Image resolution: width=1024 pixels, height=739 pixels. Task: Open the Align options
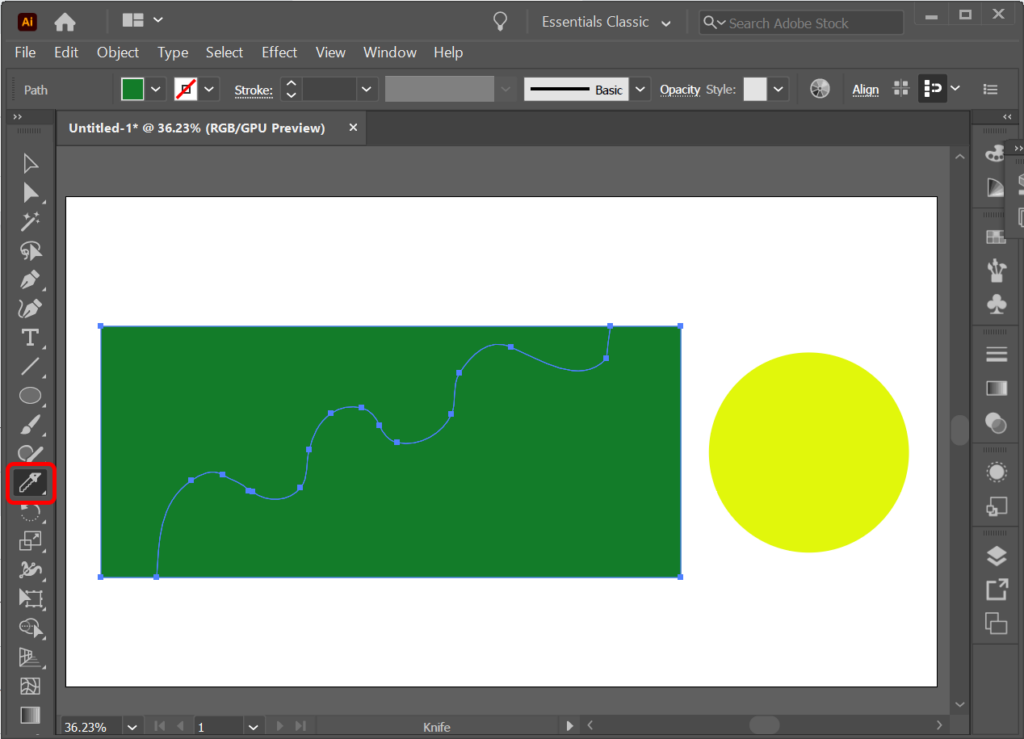point(865,89)
